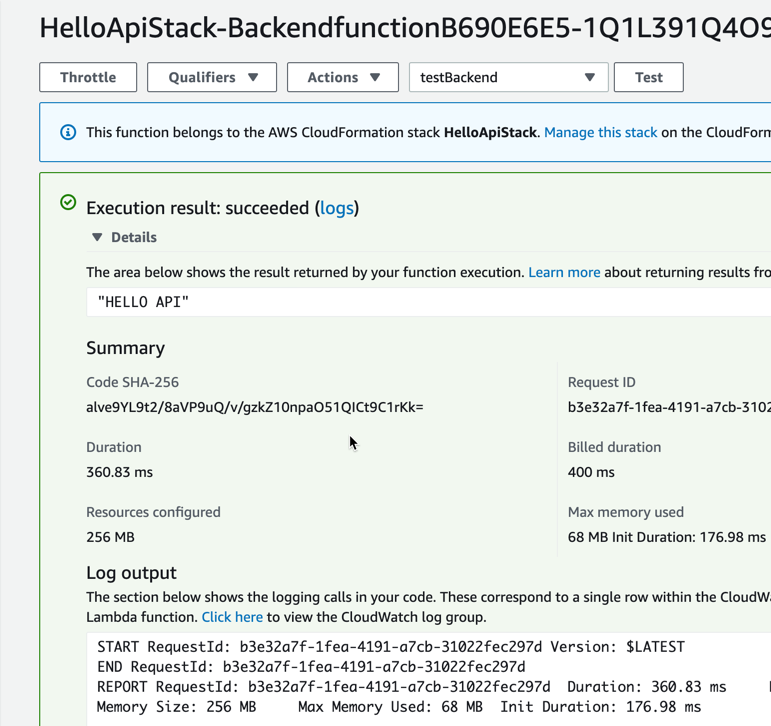This screenshot has height=726, width=771.
Task: Open Click here CloudWatch log group link
Action: 232,617
